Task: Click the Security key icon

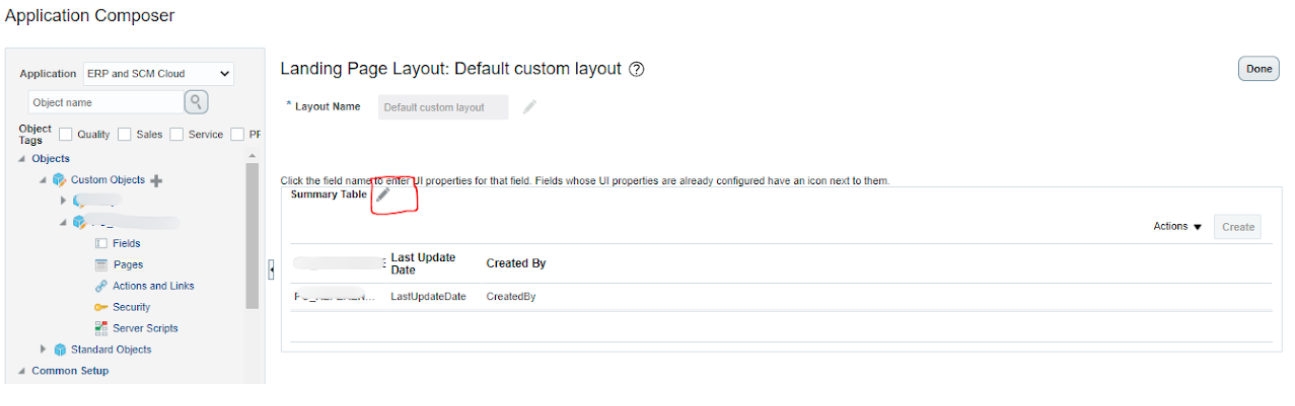Action: click(101, 307)
